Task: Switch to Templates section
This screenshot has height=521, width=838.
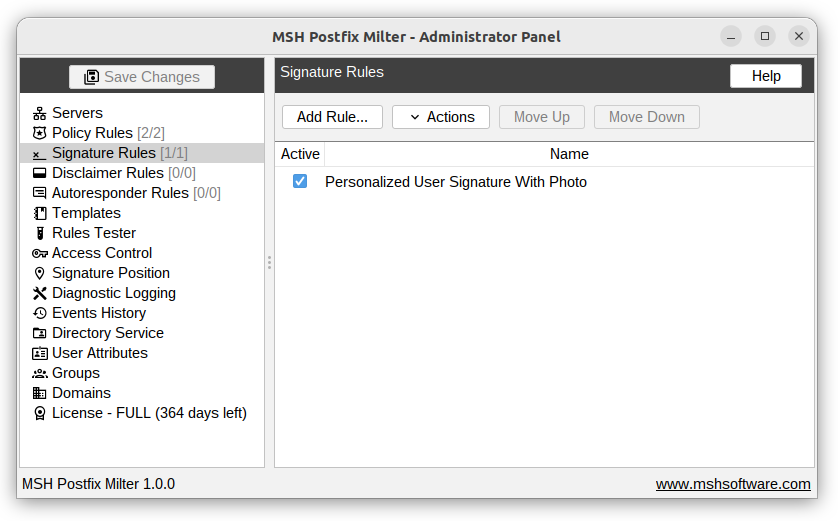Action: (86, 213)
